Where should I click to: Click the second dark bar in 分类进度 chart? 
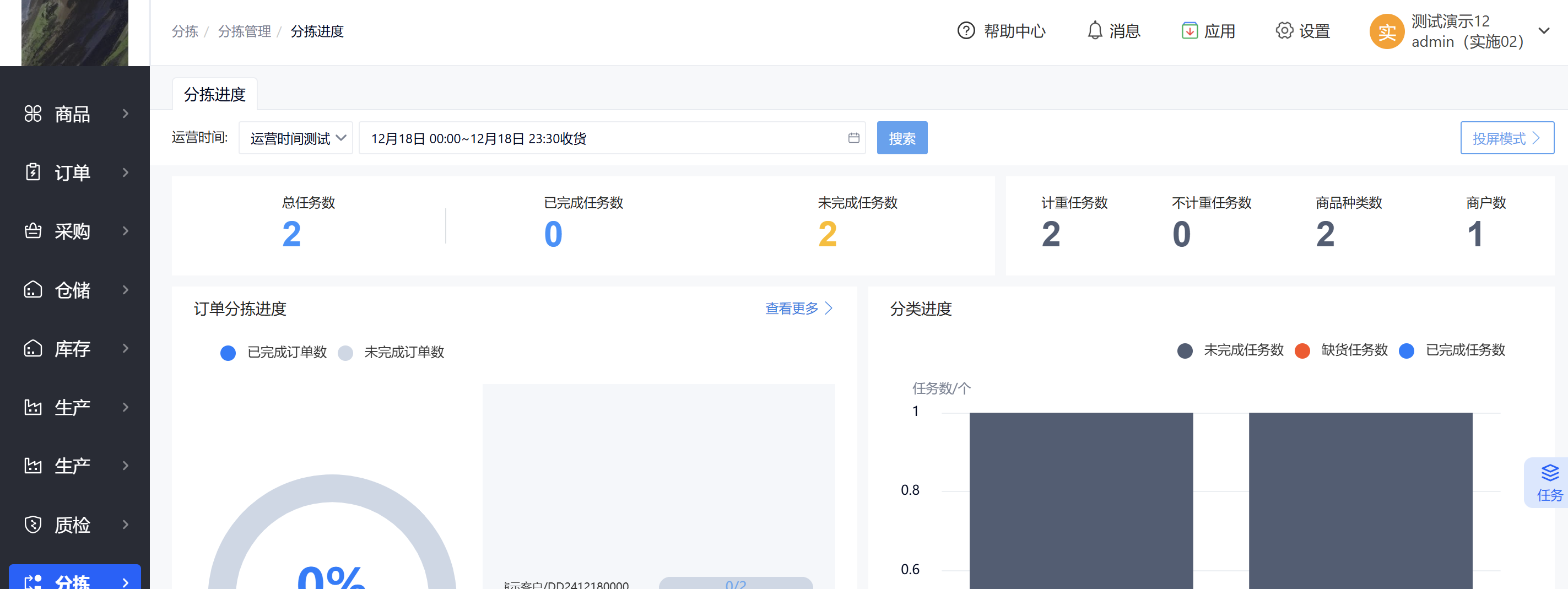1360,500
